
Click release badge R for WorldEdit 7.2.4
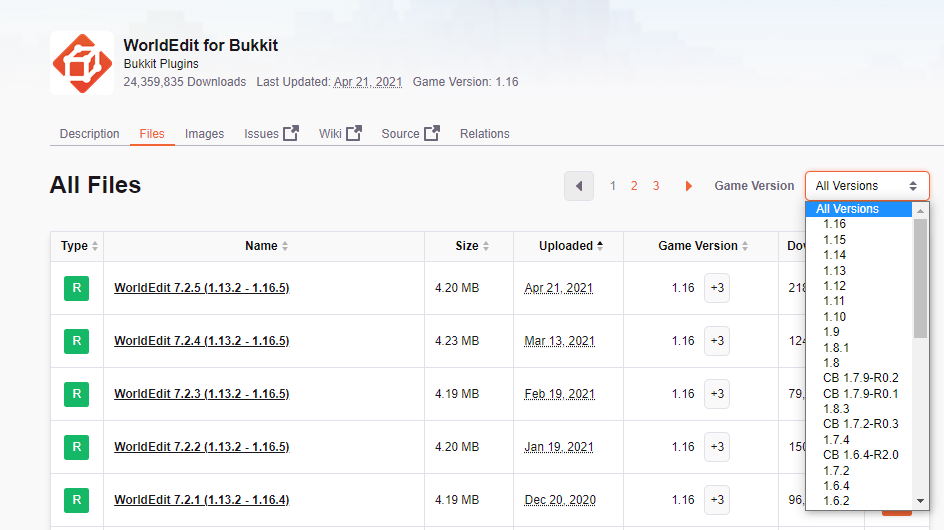(76, 341)
